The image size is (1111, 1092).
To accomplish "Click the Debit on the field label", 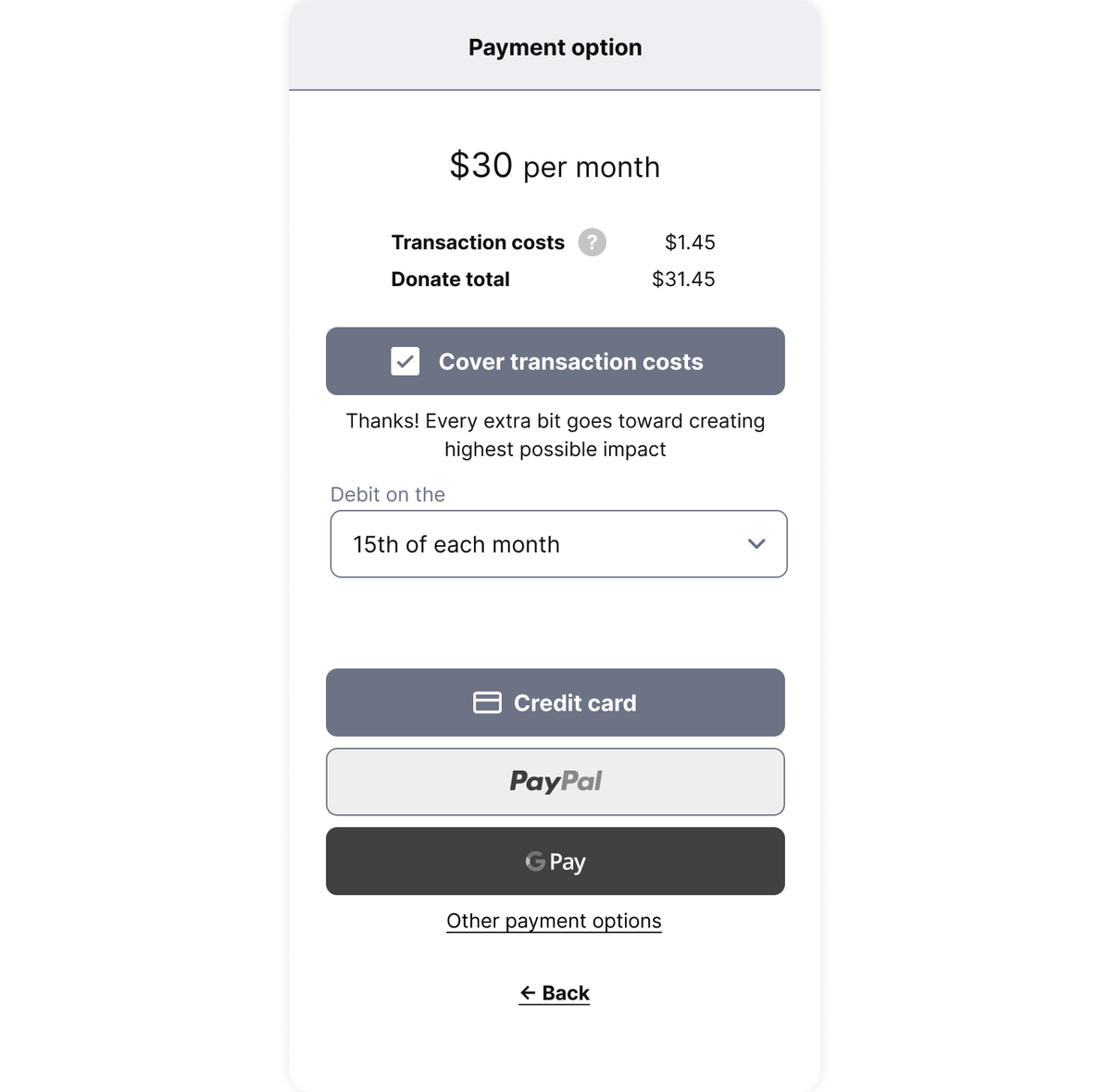I will click(388, 494).
